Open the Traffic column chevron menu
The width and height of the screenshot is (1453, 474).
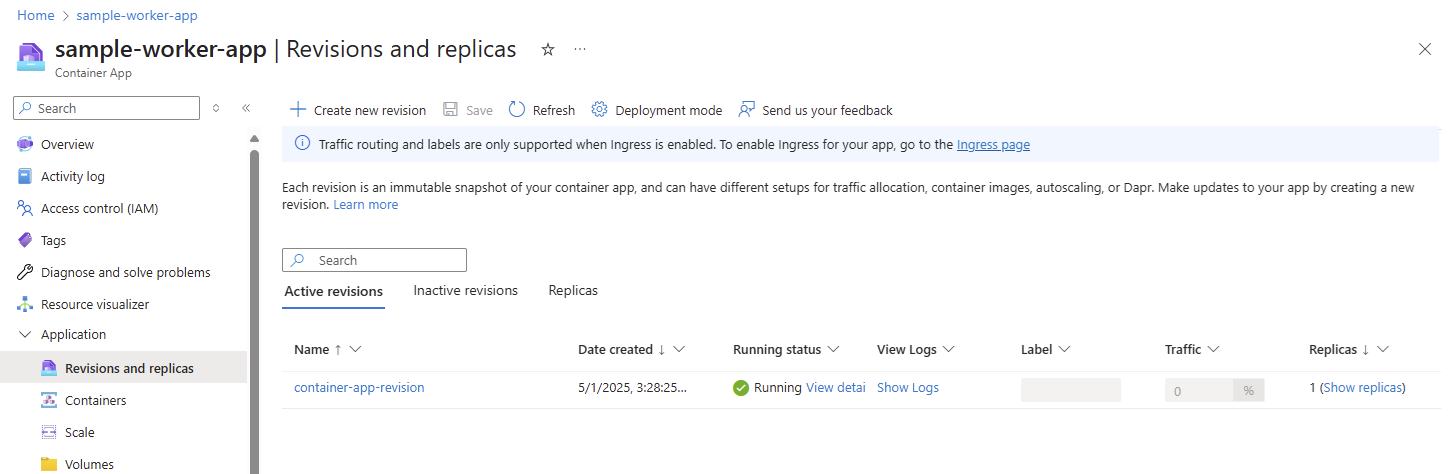click(1214, 349)
